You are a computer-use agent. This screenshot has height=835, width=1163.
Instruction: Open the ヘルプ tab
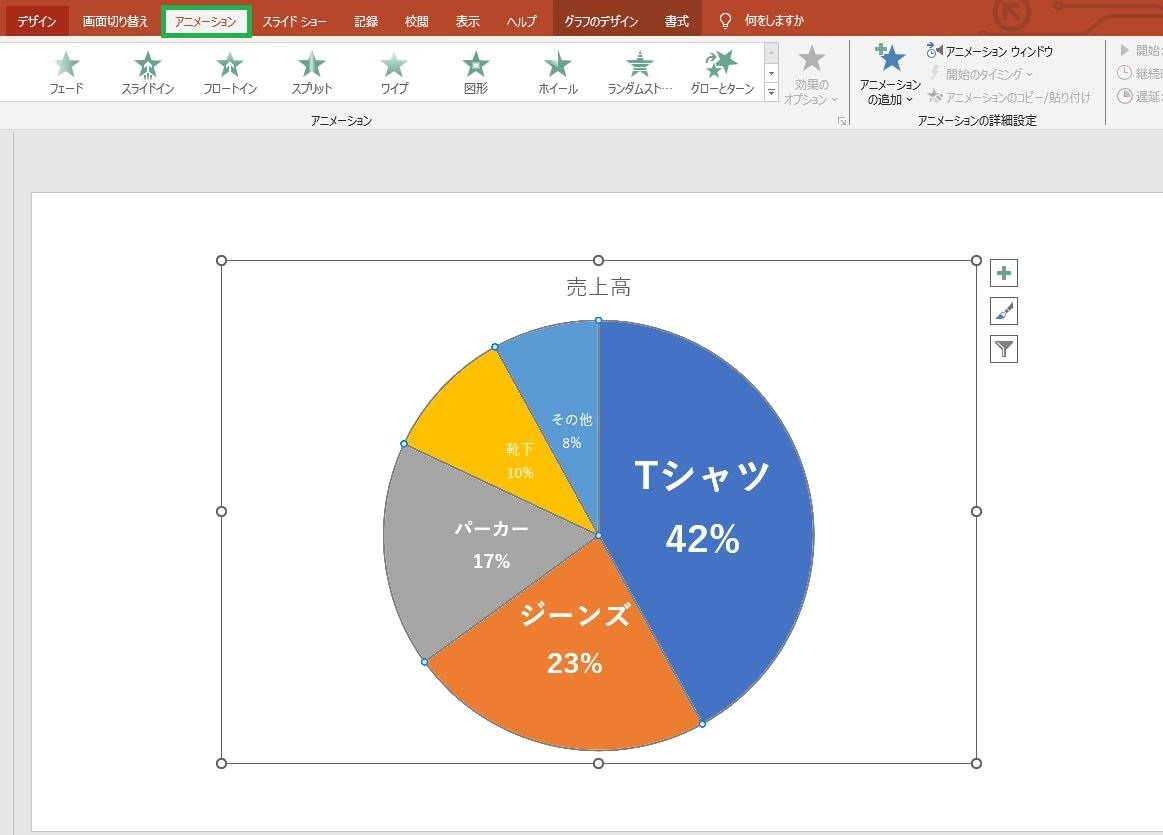point(521,22)
